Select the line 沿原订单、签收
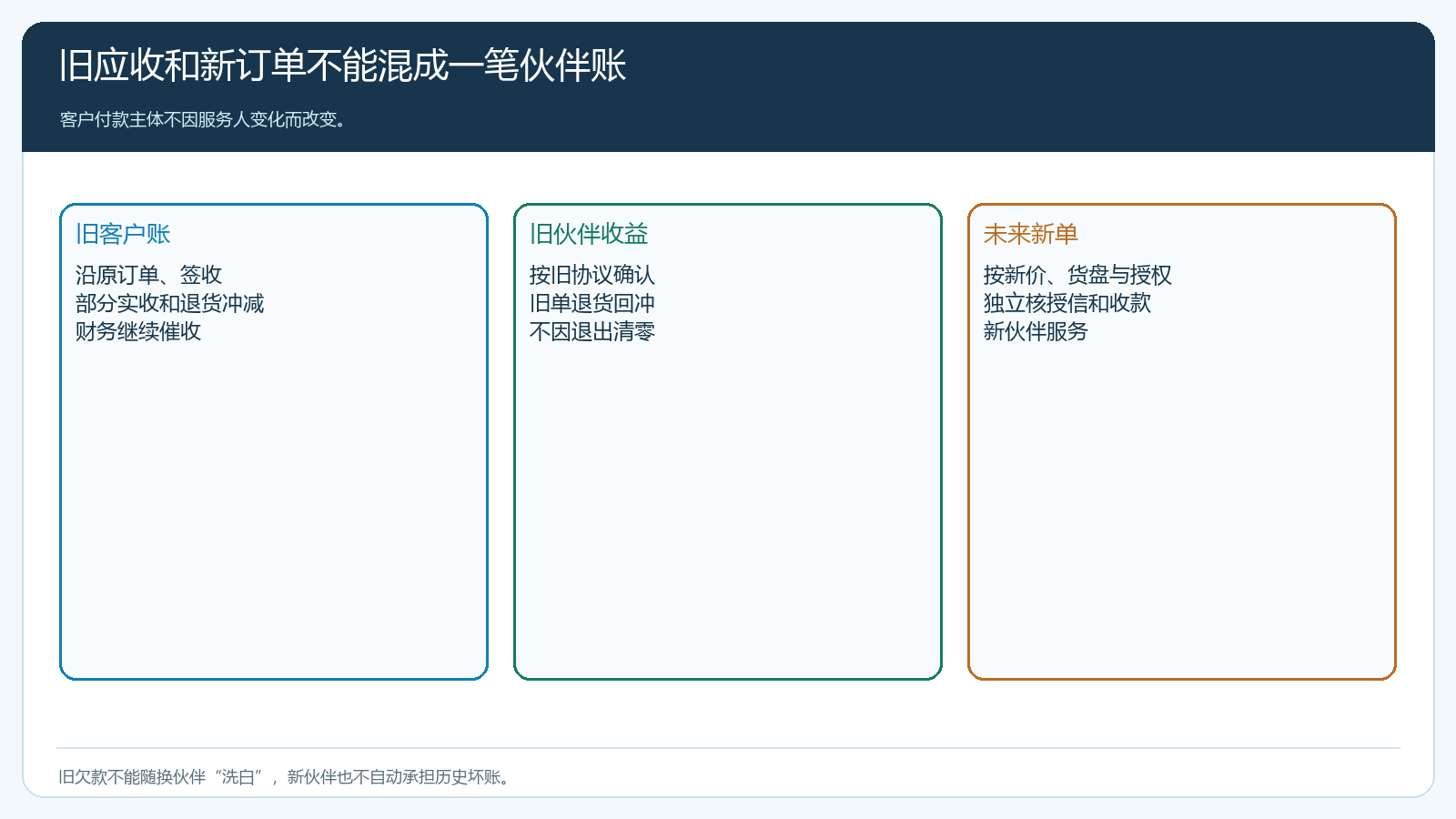Viewport: 1456px width, 819px height. point(148,275)
